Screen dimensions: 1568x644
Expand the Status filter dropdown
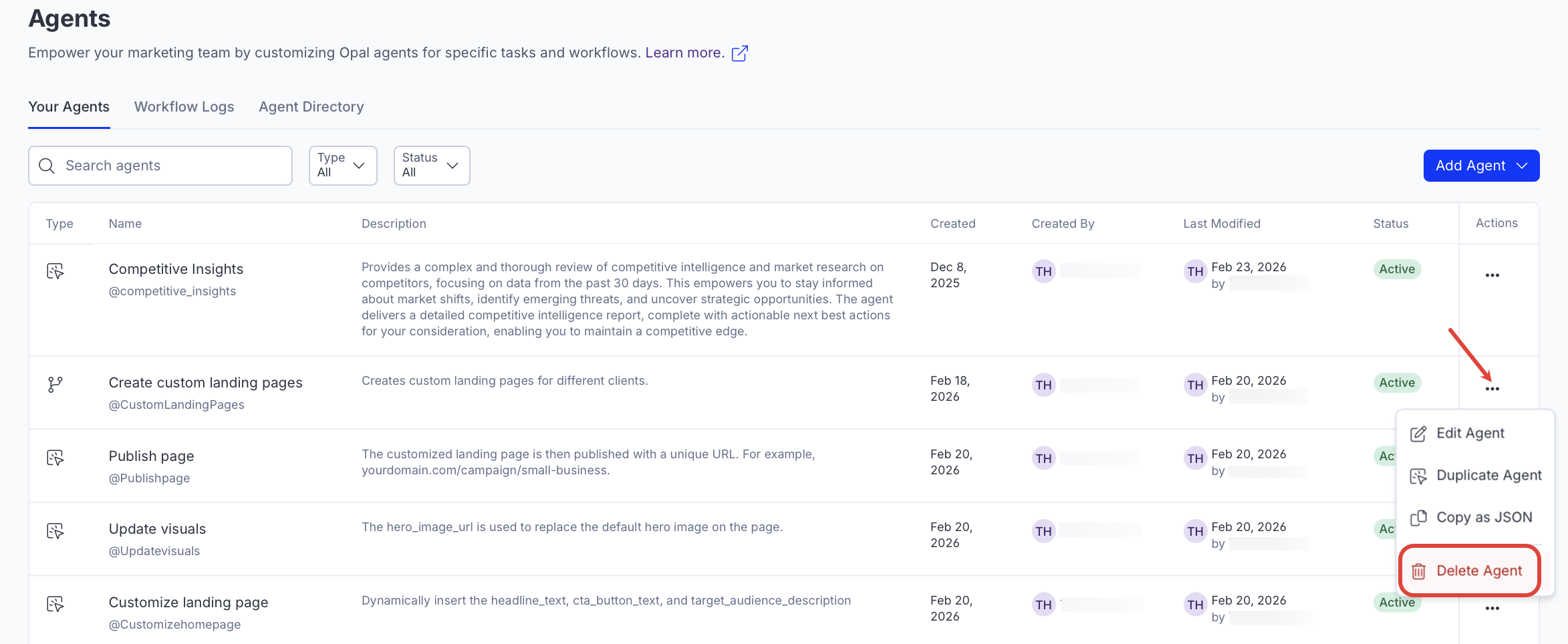431,166
